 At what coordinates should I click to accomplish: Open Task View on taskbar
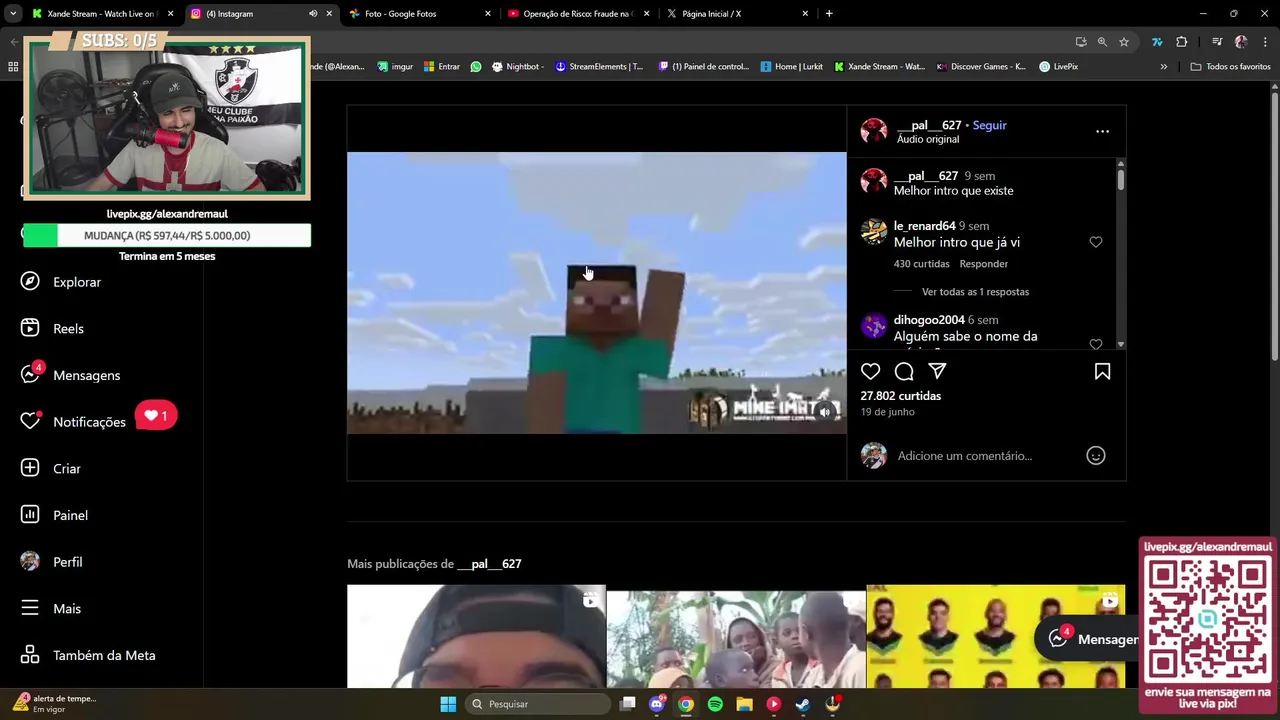627,704
